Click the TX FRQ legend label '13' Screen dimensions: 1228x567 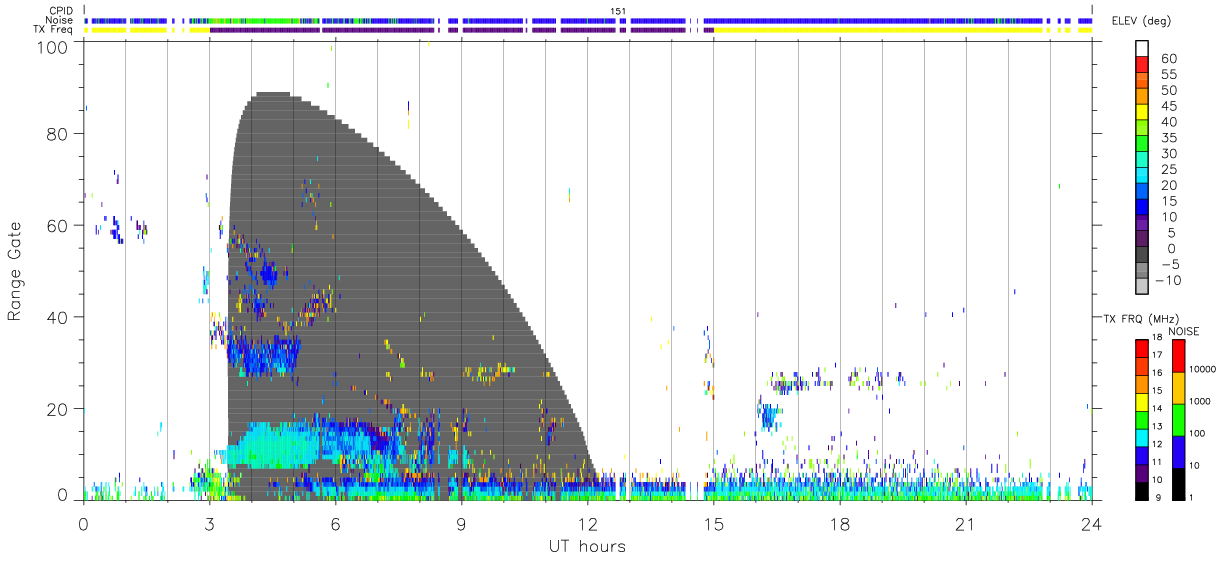1157,427
